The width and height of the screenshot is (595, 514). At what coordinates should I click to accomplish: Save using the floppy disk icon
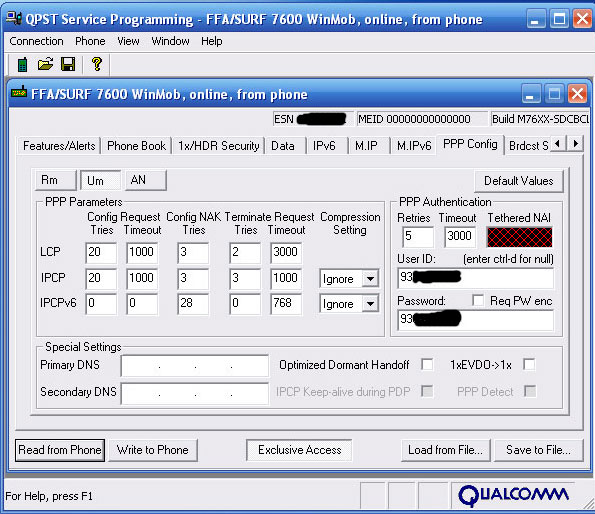click(68, 64)
